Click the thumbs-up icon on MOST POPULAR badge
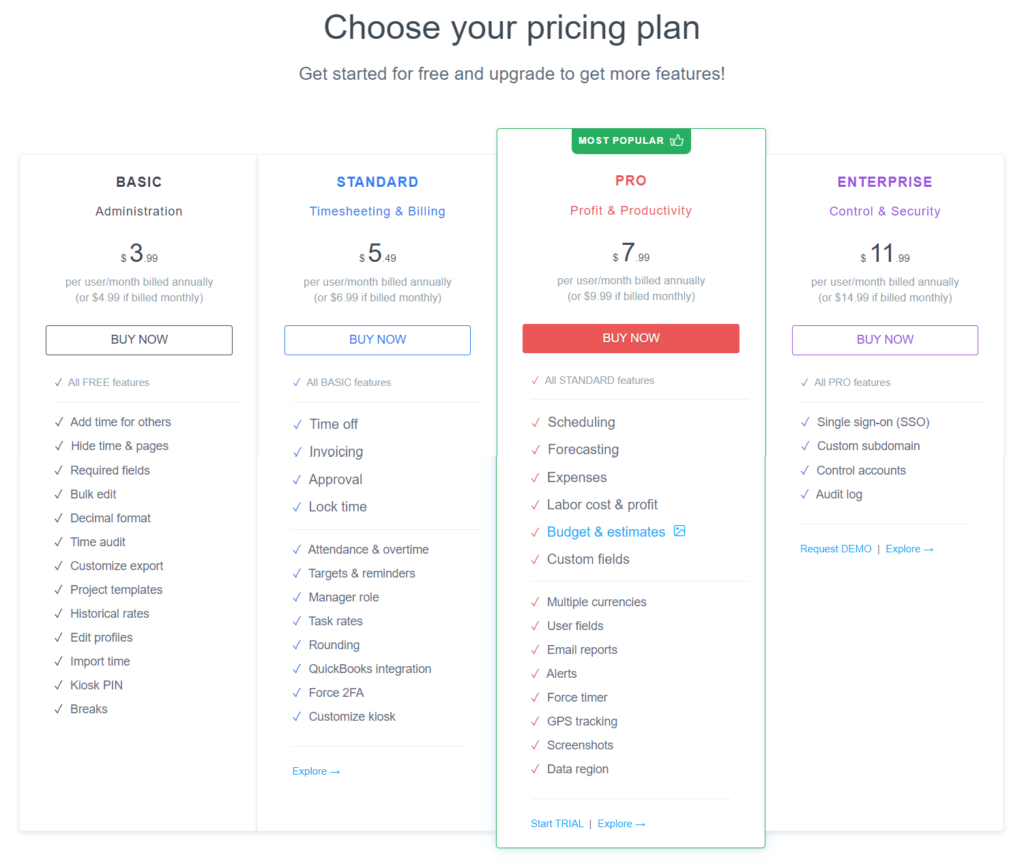Screen dimensions: 1024x866 coord(677,141)
